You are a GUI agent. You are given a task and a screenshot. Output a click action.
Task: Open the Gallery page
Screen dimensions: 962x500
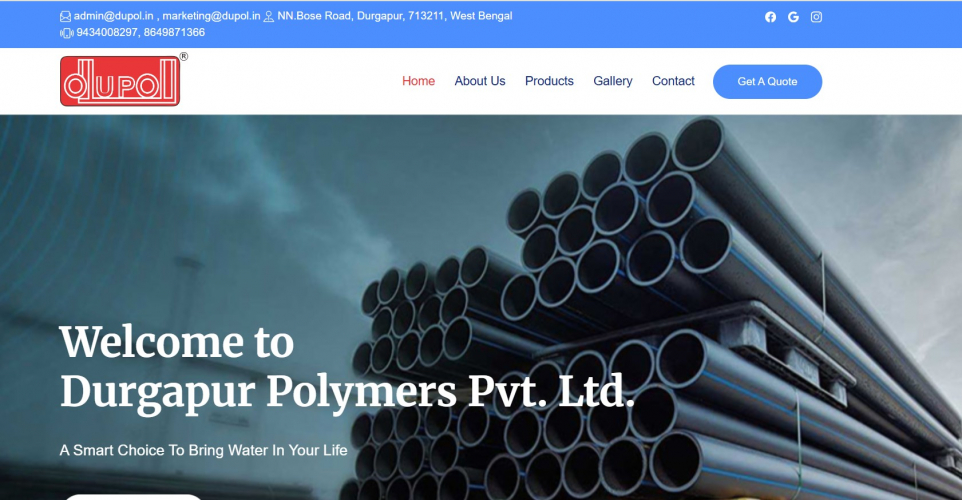[x=612, y=81]
